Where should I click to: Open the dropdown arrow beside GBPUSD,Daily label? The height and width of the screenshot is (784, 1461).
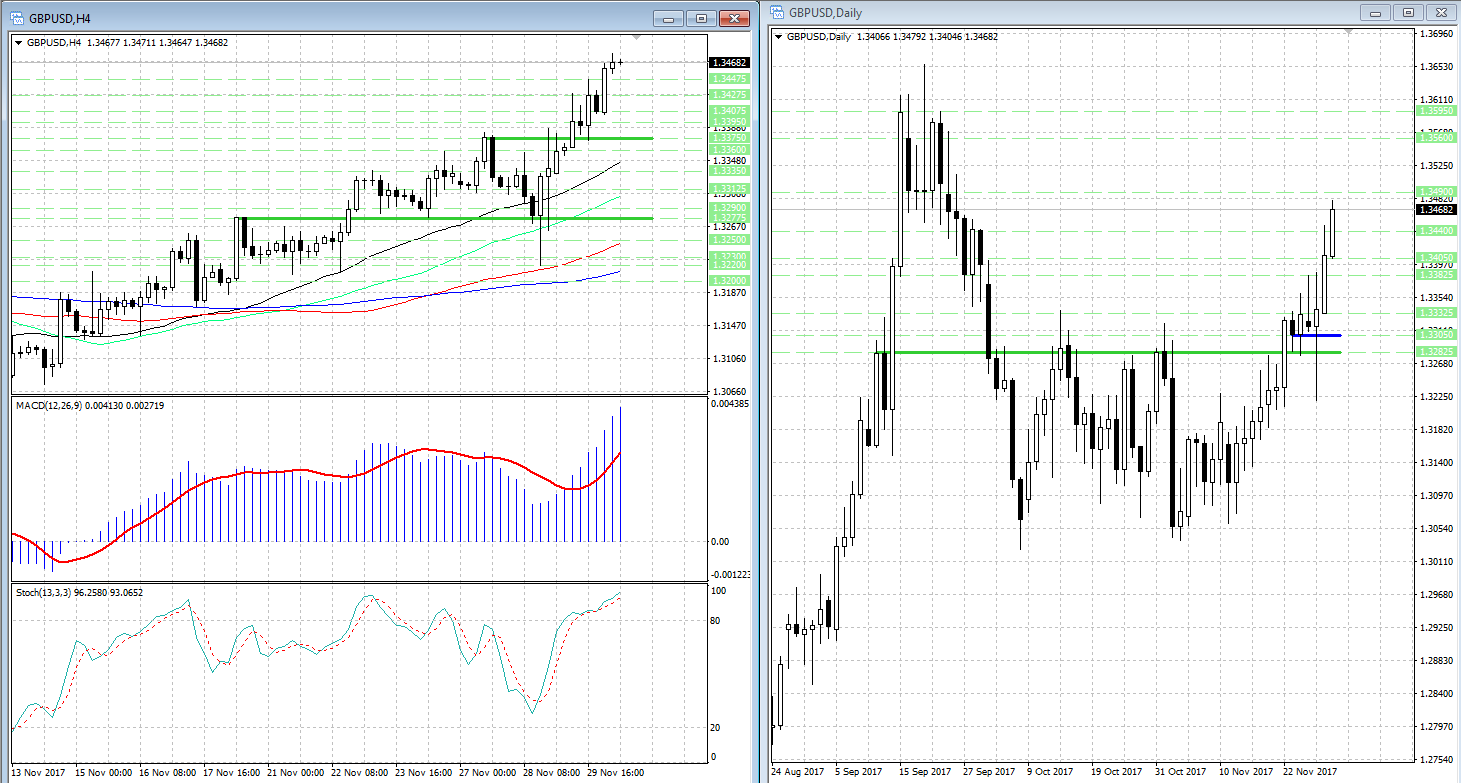(780, 37)
